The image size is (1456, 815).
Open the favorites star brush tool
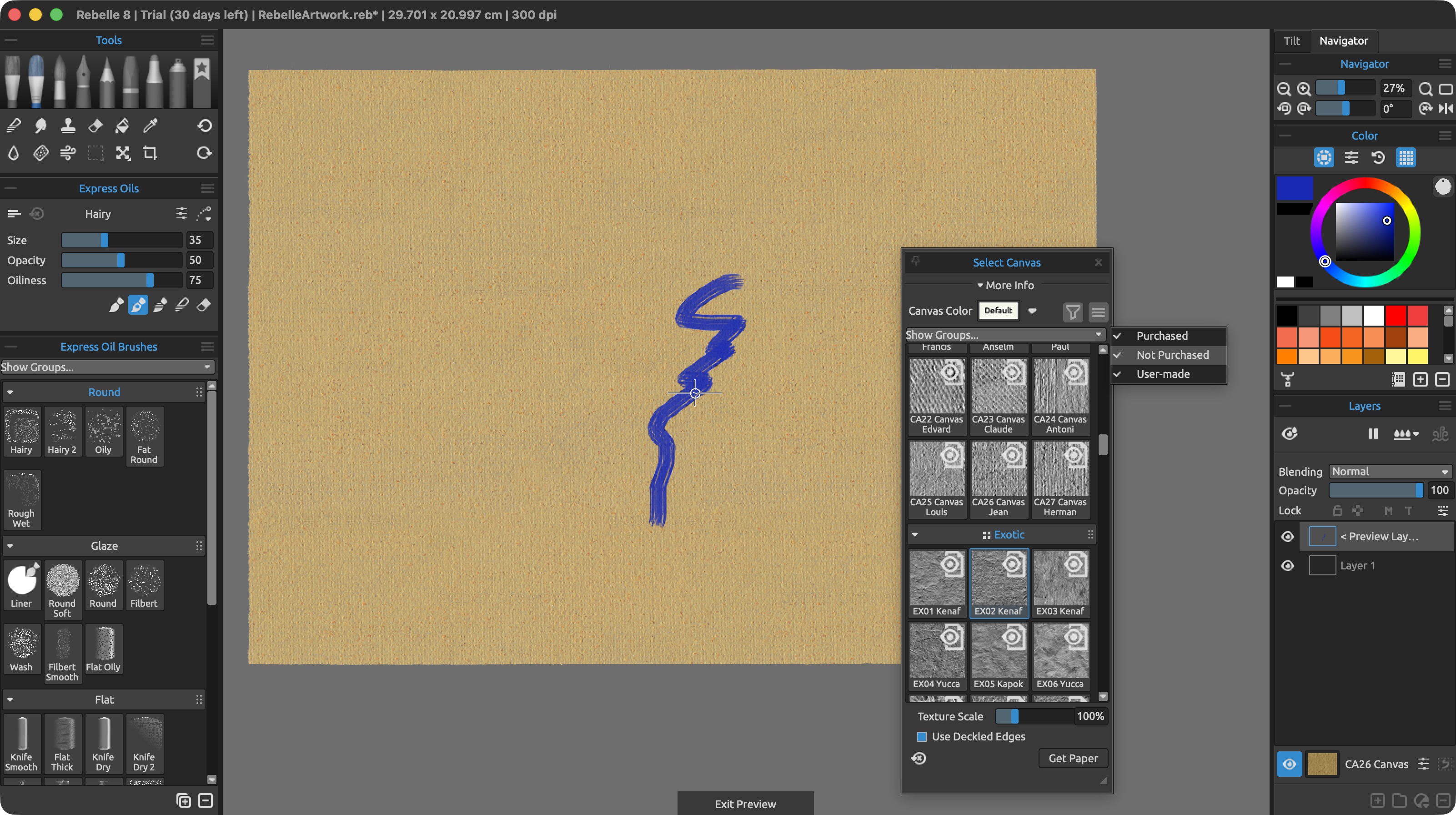202,82
